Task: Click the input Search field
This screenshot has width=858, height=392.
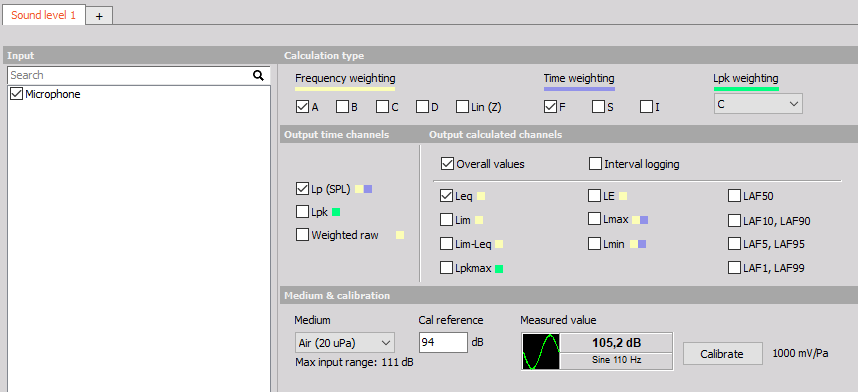Action: tap(138, 76)
